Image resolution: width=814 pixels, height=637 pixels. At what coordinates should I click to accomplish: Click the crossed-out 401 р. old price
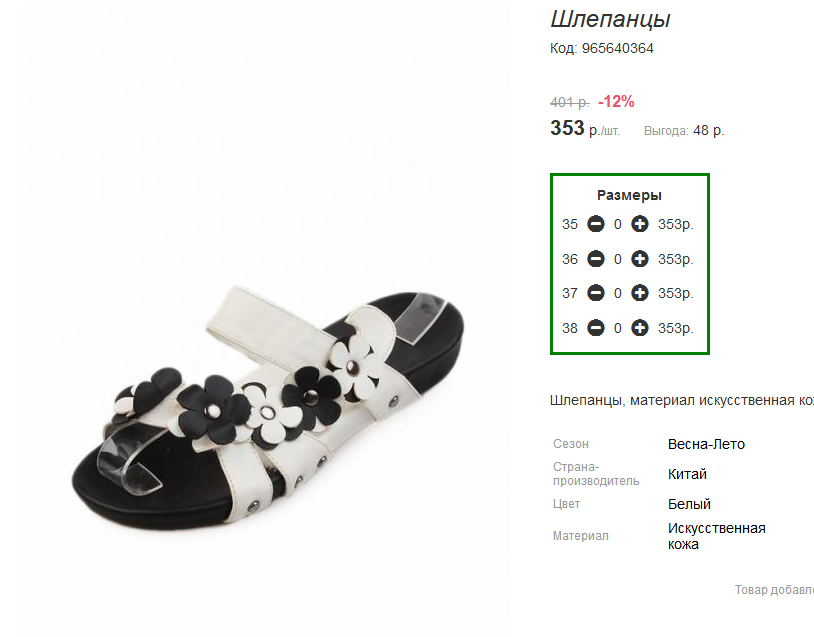(x=569, y=102)
